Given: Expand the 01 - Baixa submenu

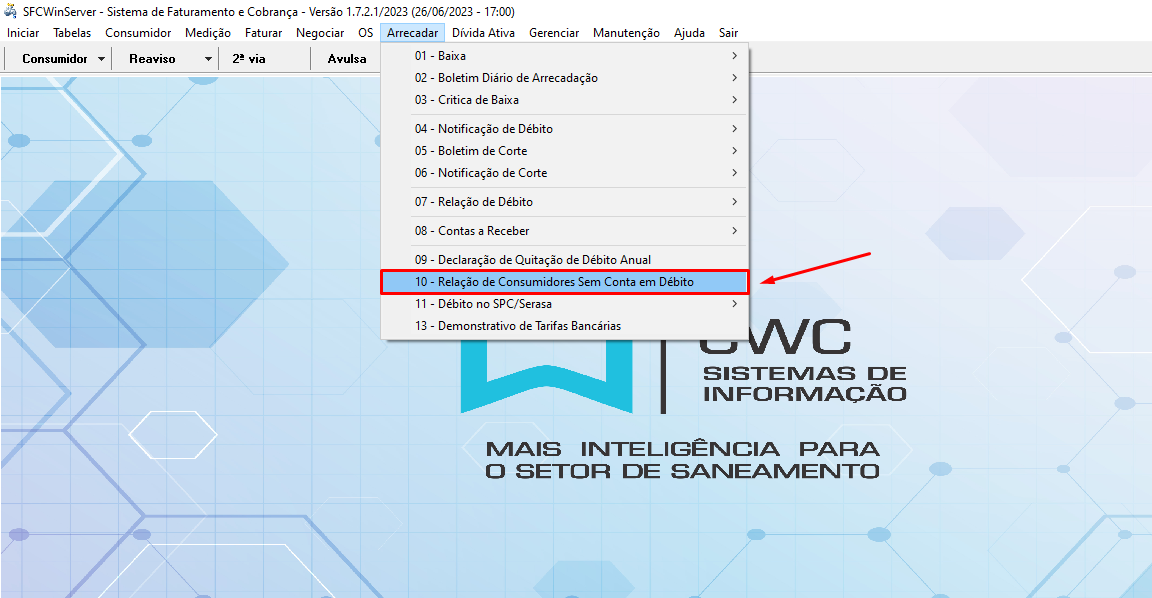Looking at the screenshot, I should (564, 56).
